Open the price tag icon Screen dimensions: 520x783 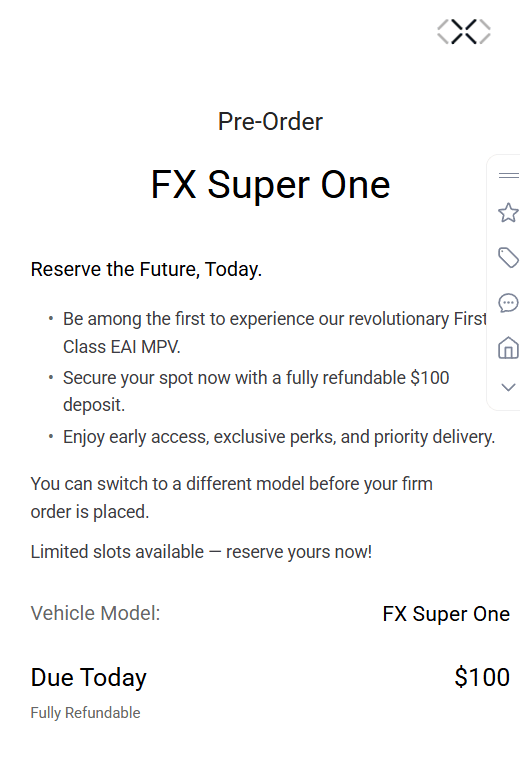[509, 257]
